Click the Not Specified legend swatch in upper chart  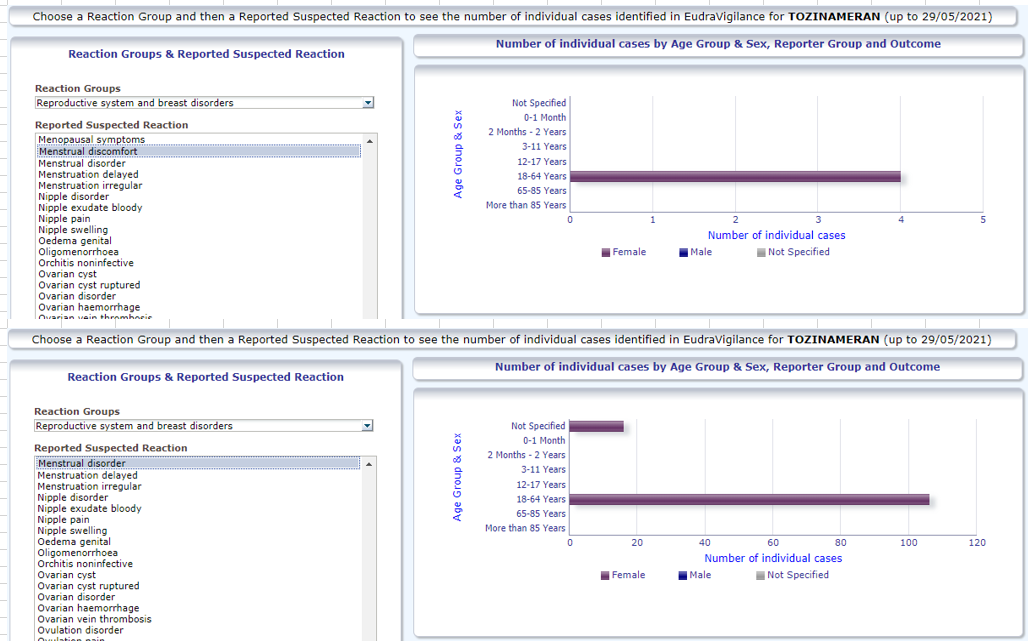pyautogui.click(x=761, y=252)
